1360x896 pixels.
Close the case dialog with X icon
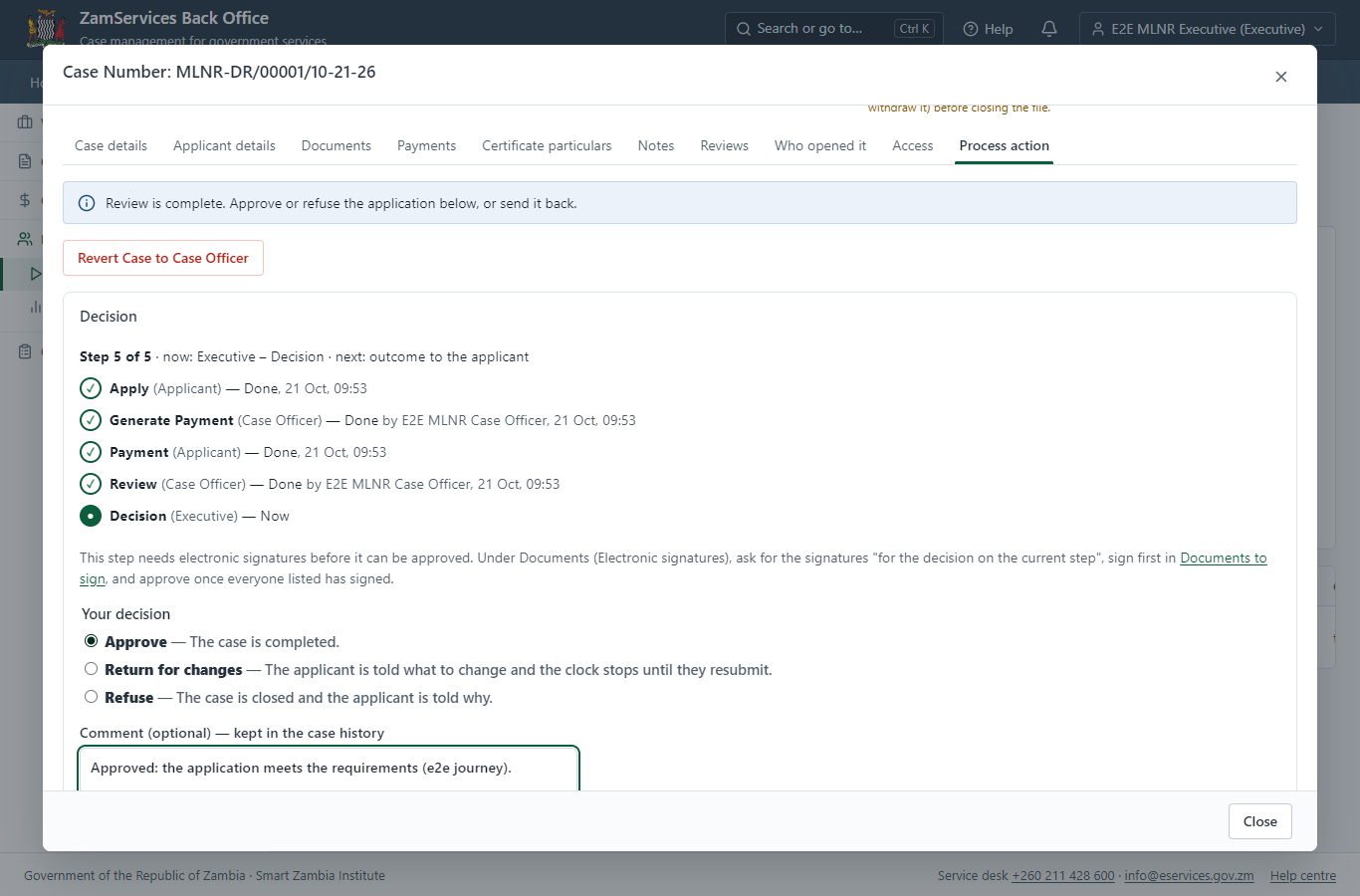1281,77
